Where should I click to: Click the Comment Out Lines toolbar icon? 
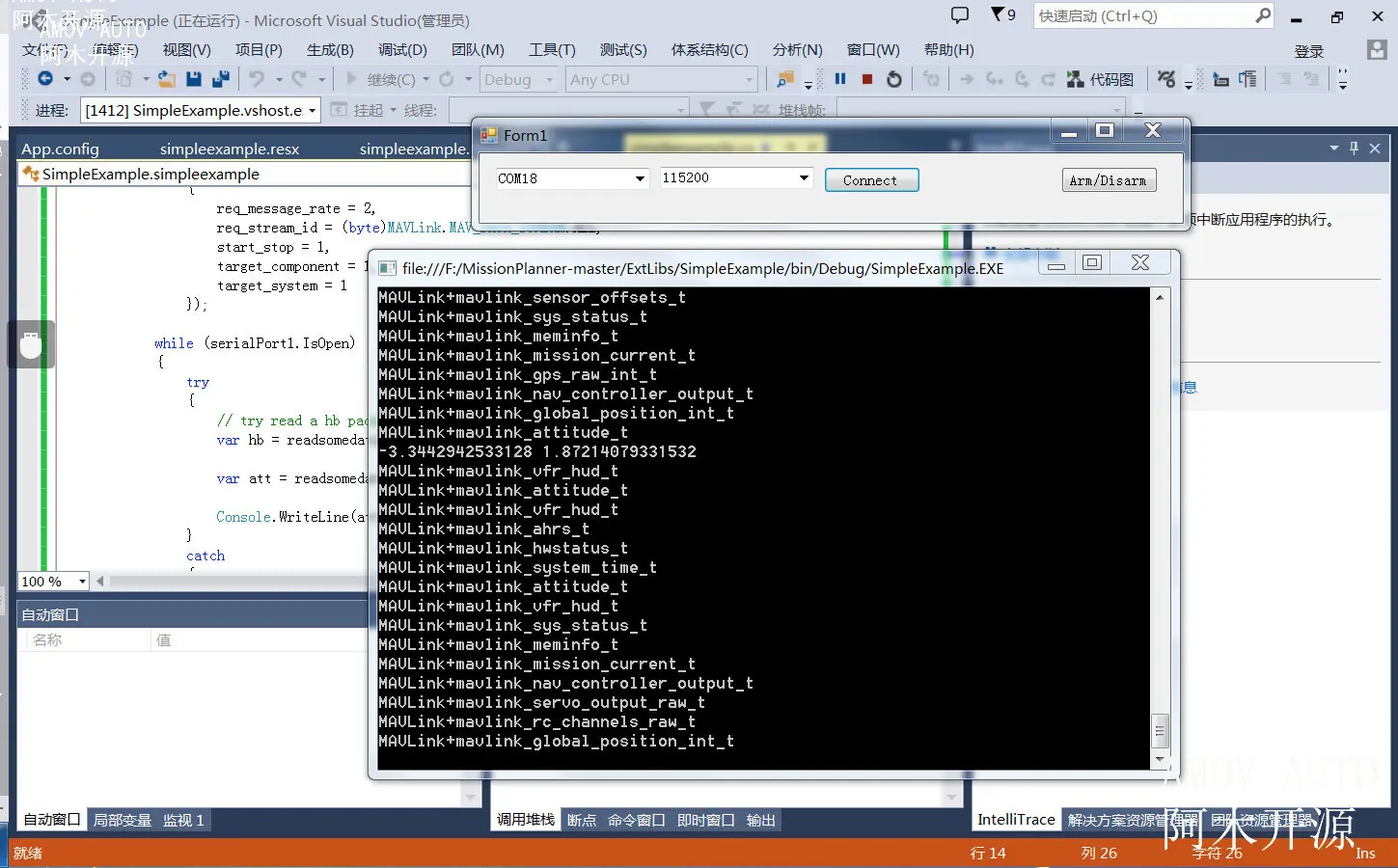1284,79
